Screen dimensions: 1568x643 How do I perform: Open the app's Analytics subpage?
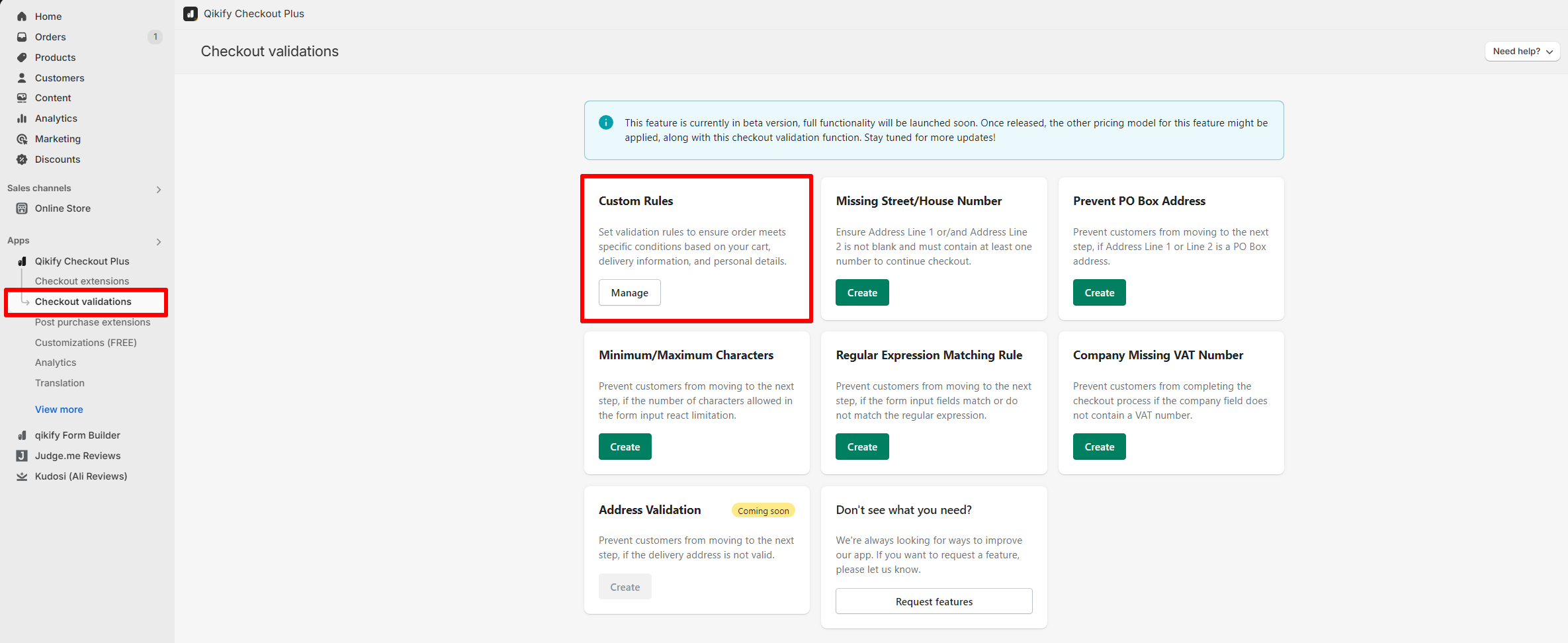(x=56, y=363)
